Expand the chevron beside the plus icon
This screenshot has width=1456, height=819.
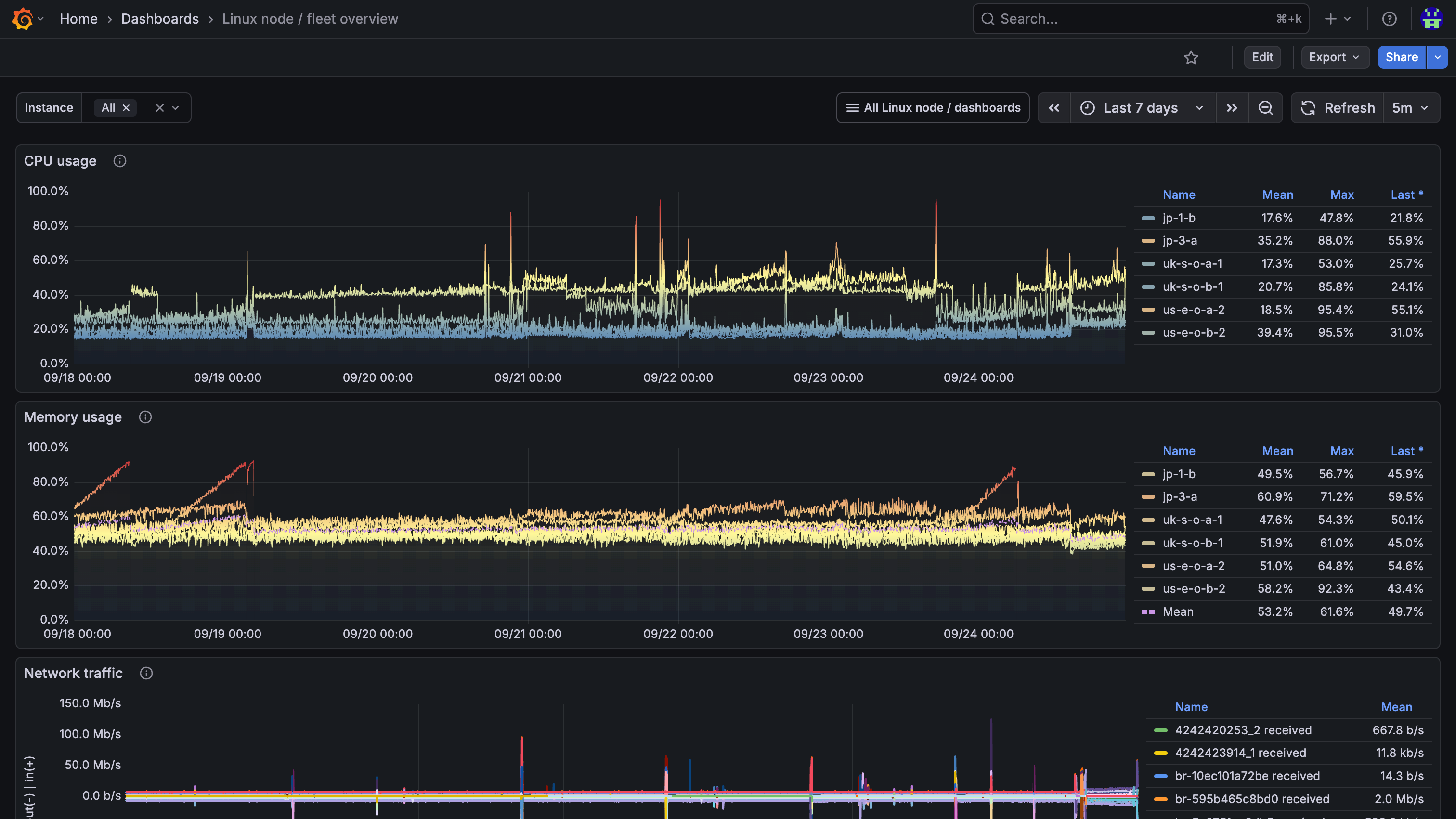point(1348,19)
